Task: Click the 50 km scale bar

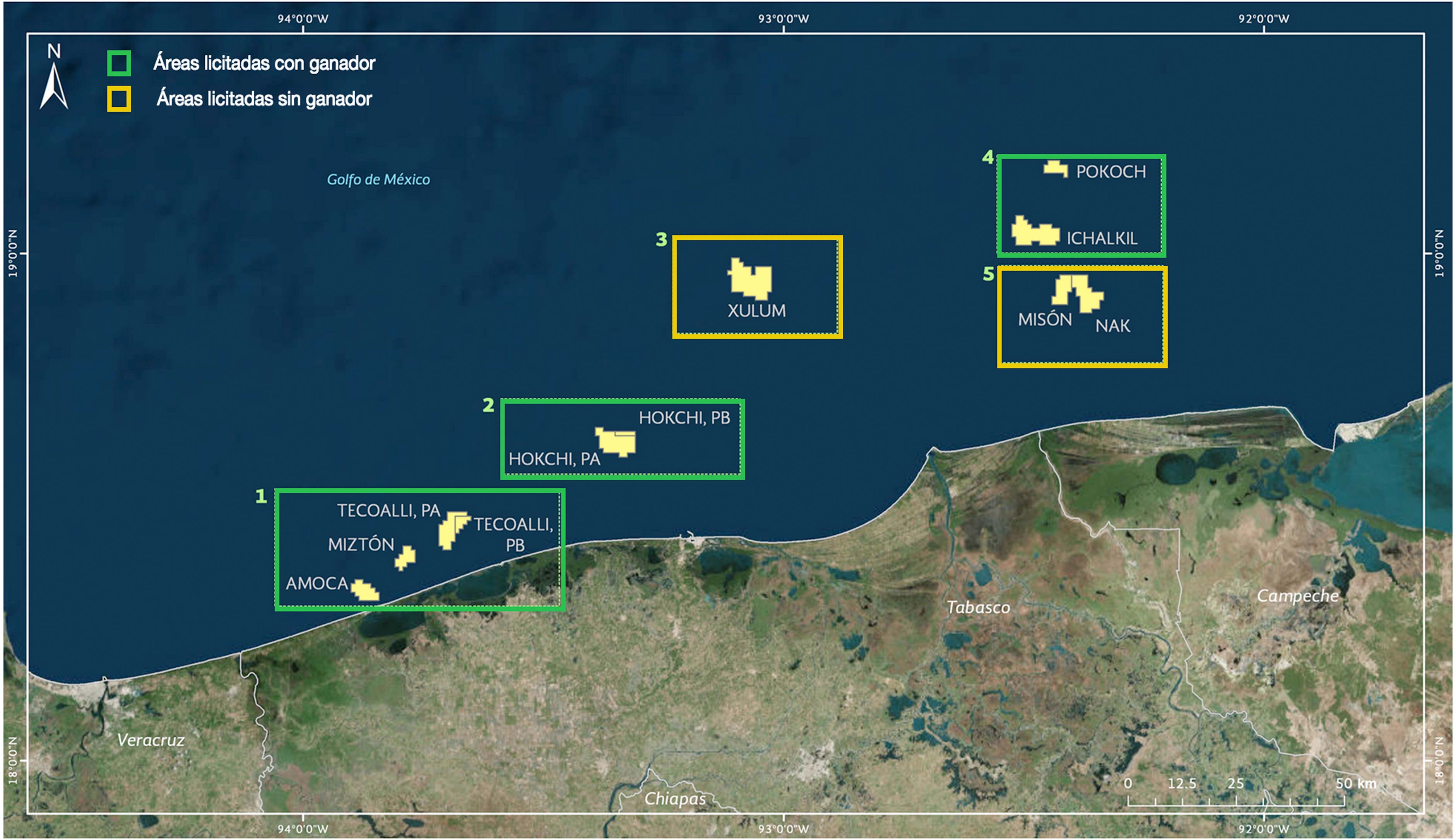Action: point(1236,801)
